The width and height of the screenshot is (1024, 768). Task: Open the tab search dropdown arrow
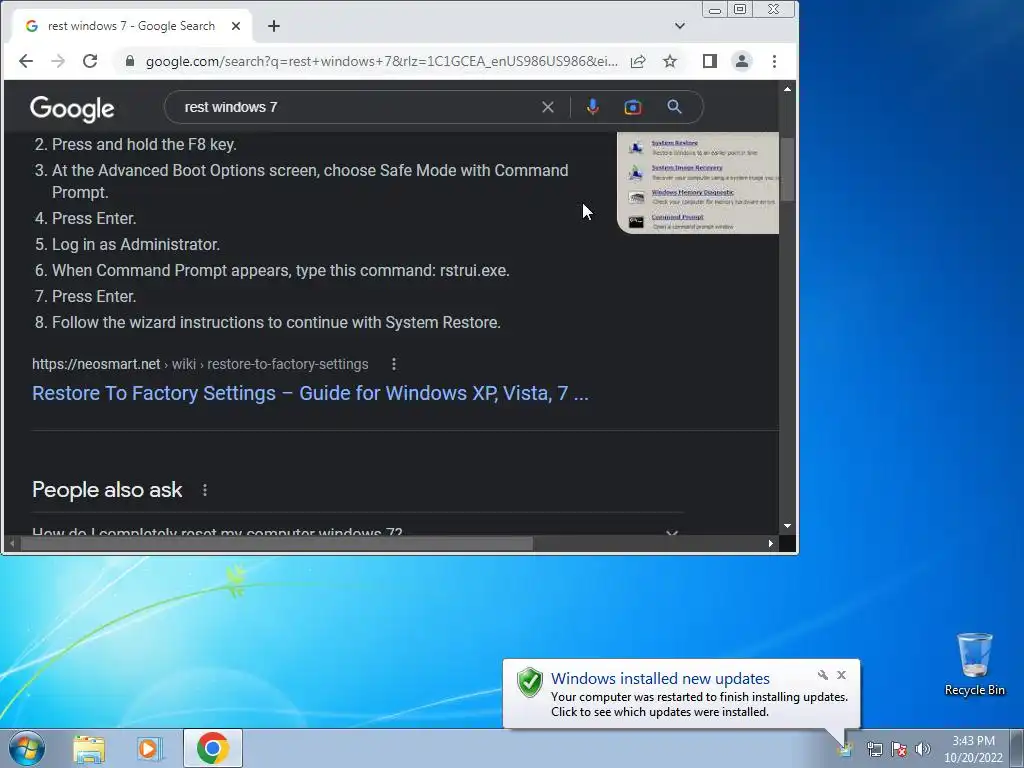point(680,26)
